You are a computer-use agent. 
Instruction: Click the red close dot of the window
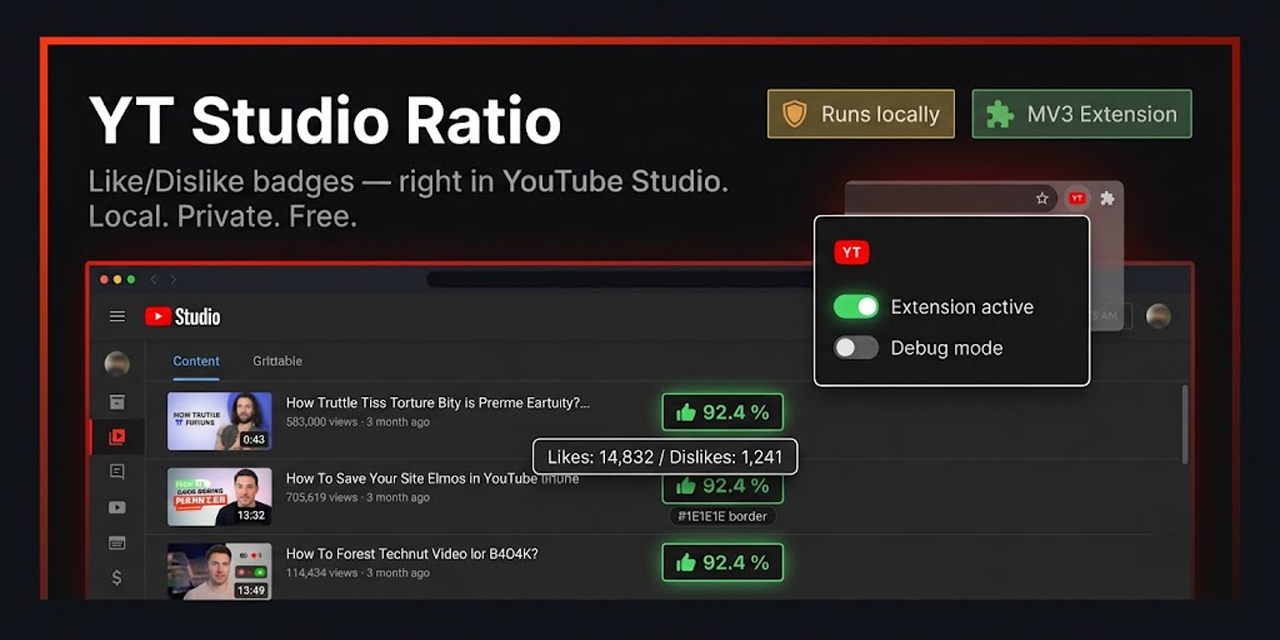click(103, 280)
